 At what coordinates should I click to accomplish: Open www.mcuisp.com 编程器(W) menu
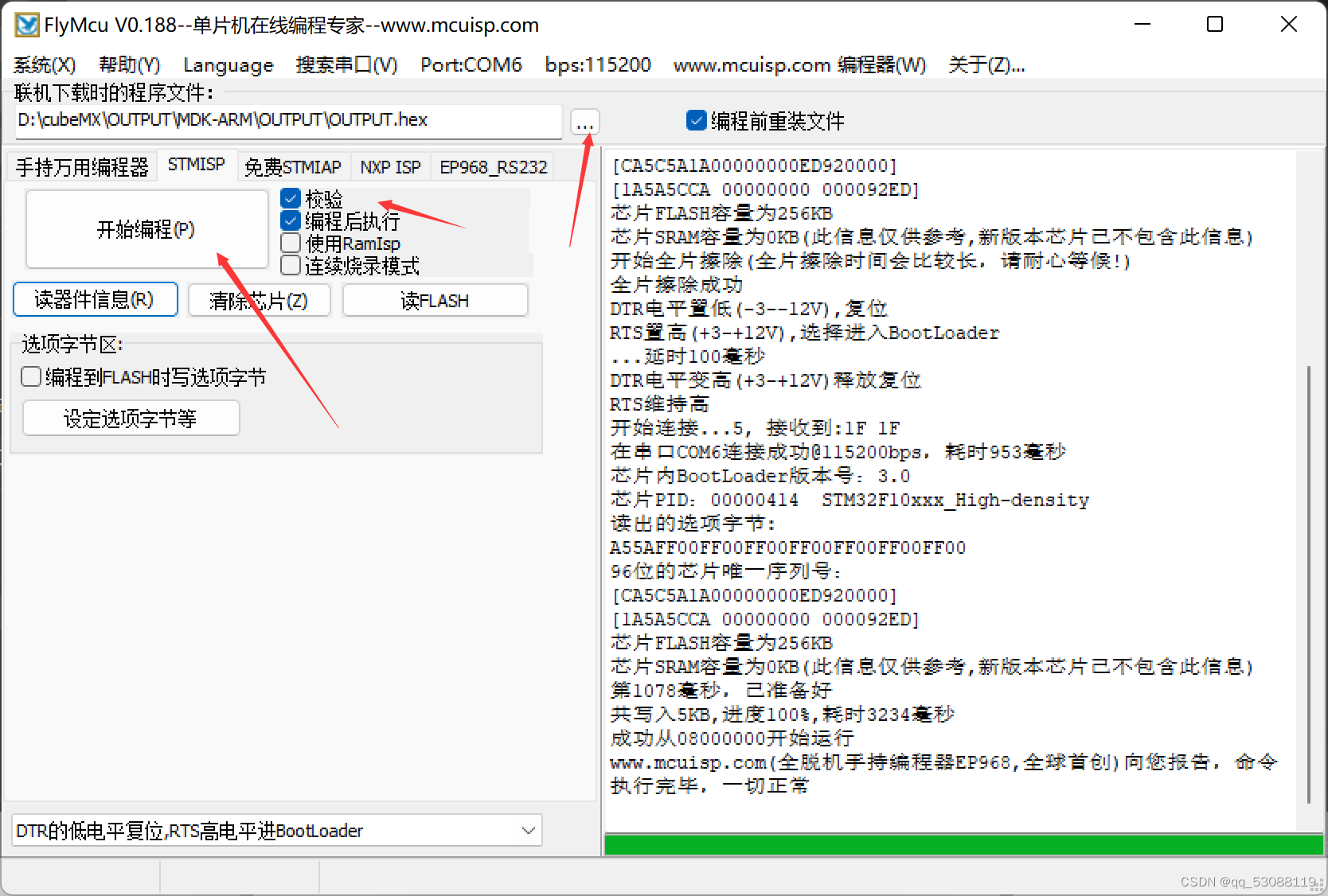click(x=799, y=65)
